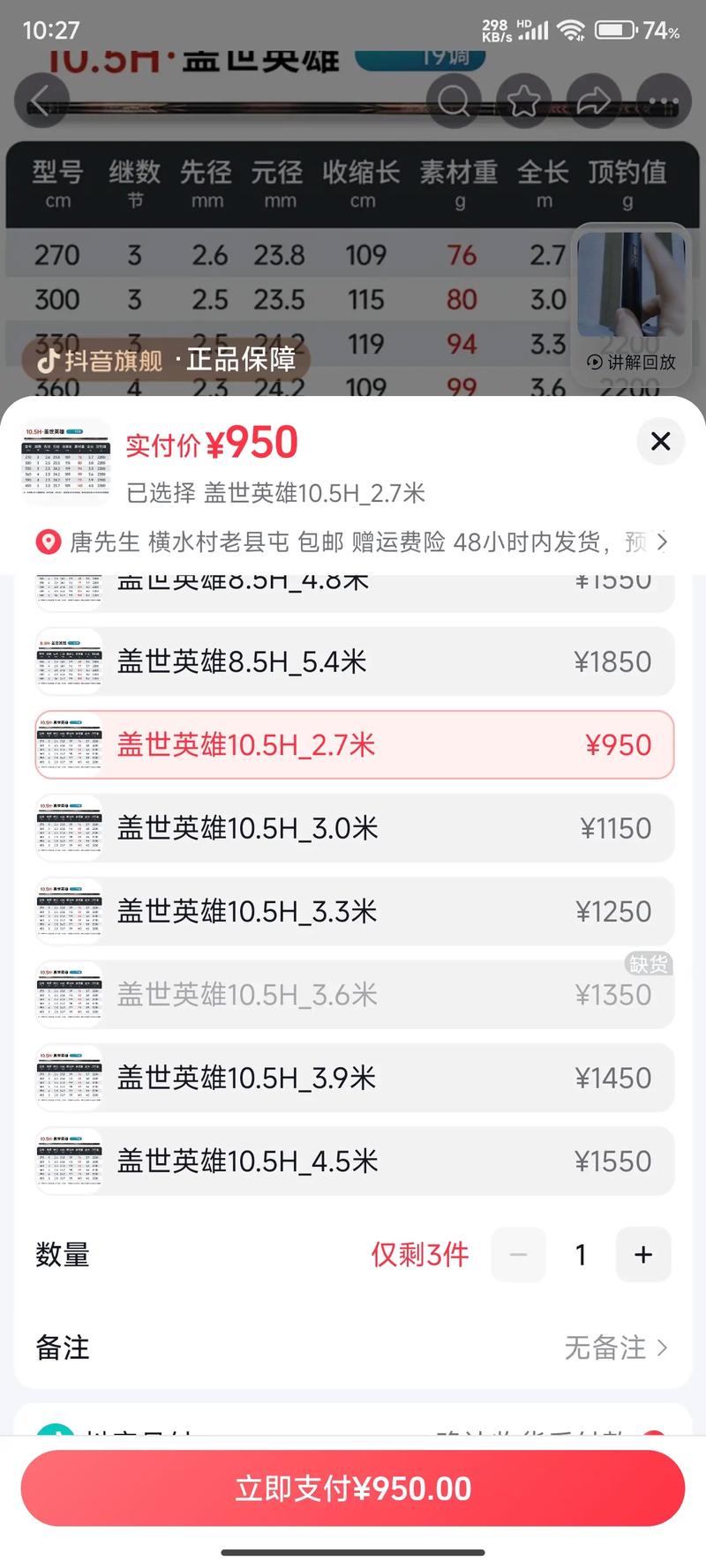Choose the 盖世英雄10.5H_4.5米 variant
706x1568 pixels.
tap(353, 1161)
